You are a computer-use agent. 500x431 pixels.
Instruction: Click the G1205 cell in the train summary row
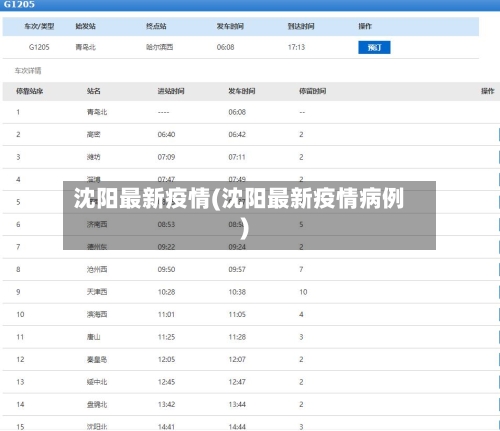point(39,47)
